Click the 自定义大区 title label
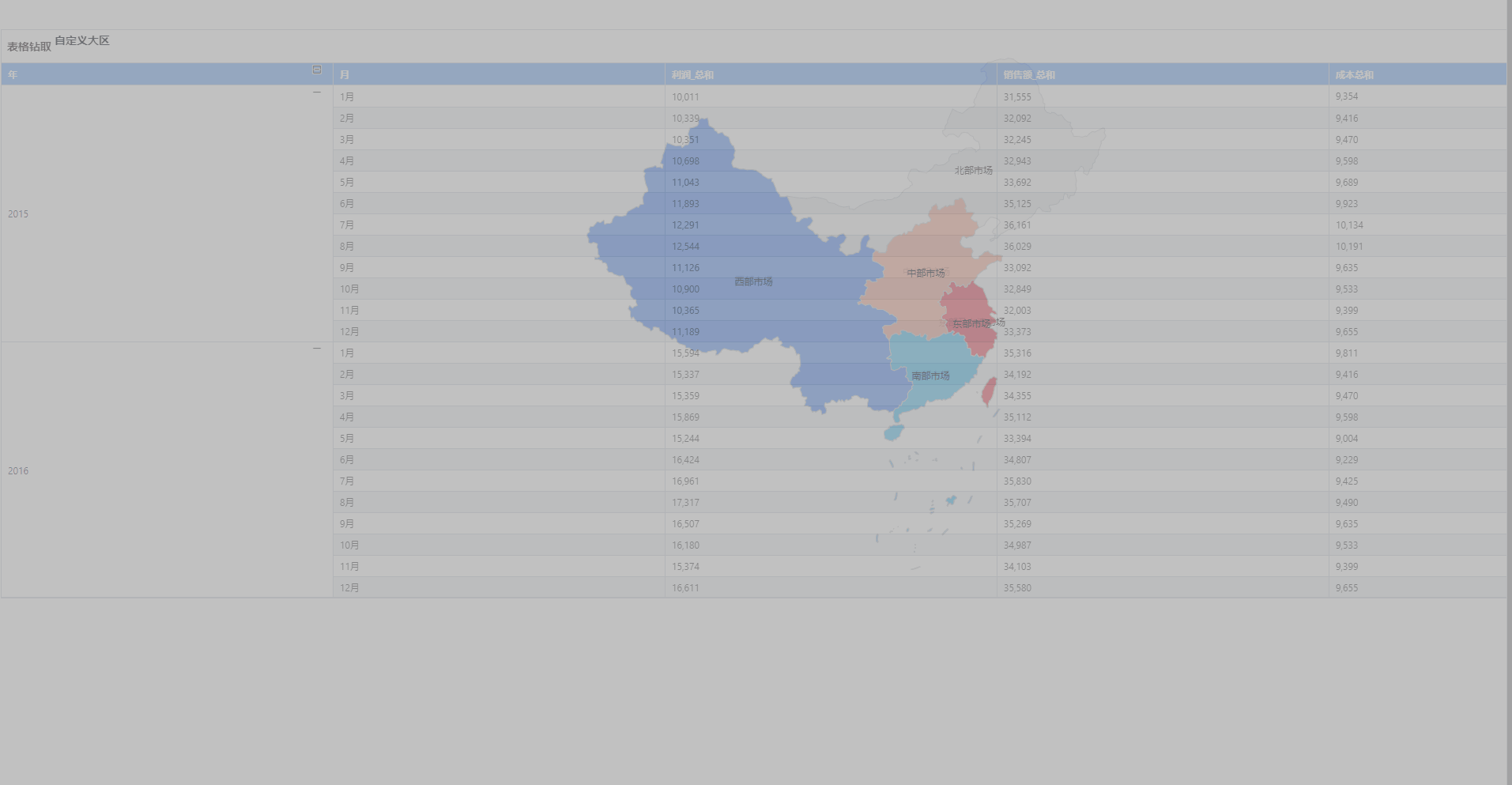 pyautogui.click(x=82, y=40)
